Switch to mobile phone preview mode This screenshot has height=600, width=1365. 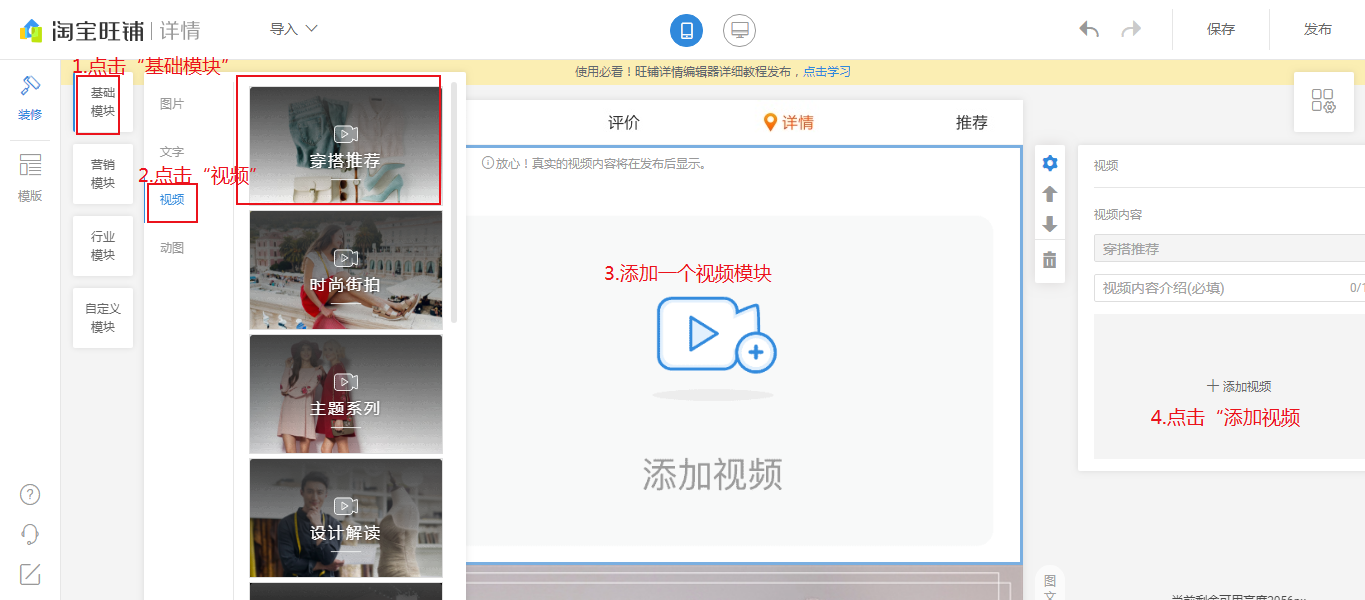(x=686, y=30)
